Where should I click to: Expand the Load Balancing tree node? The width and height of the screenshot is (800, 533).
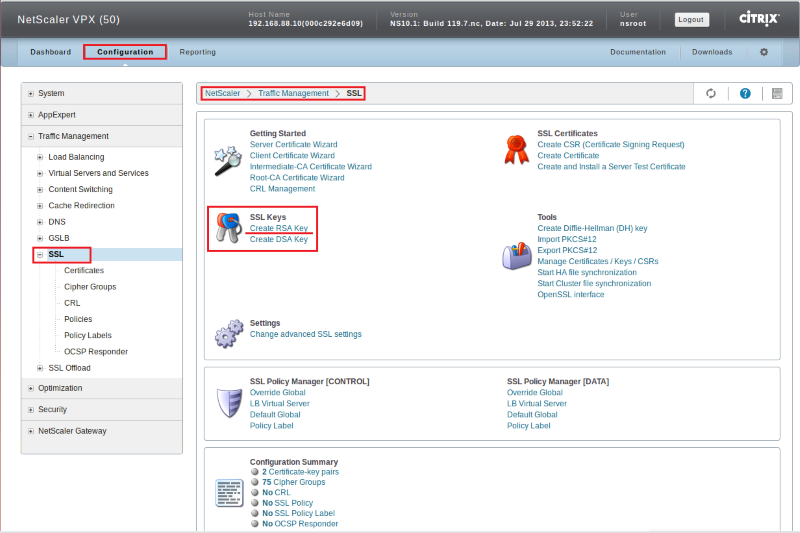[x=40, y=158]
